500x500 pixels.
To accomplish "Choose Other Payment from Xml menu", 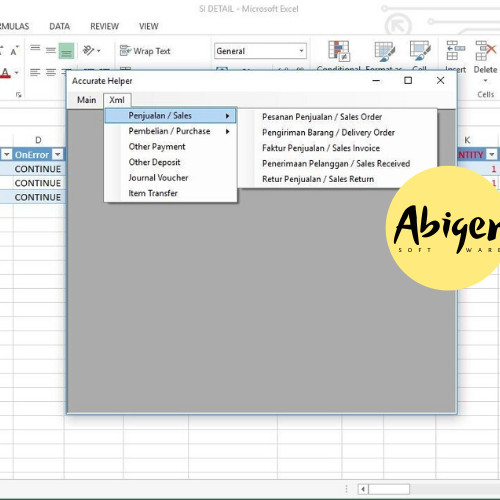I will [x=171, y=147].
